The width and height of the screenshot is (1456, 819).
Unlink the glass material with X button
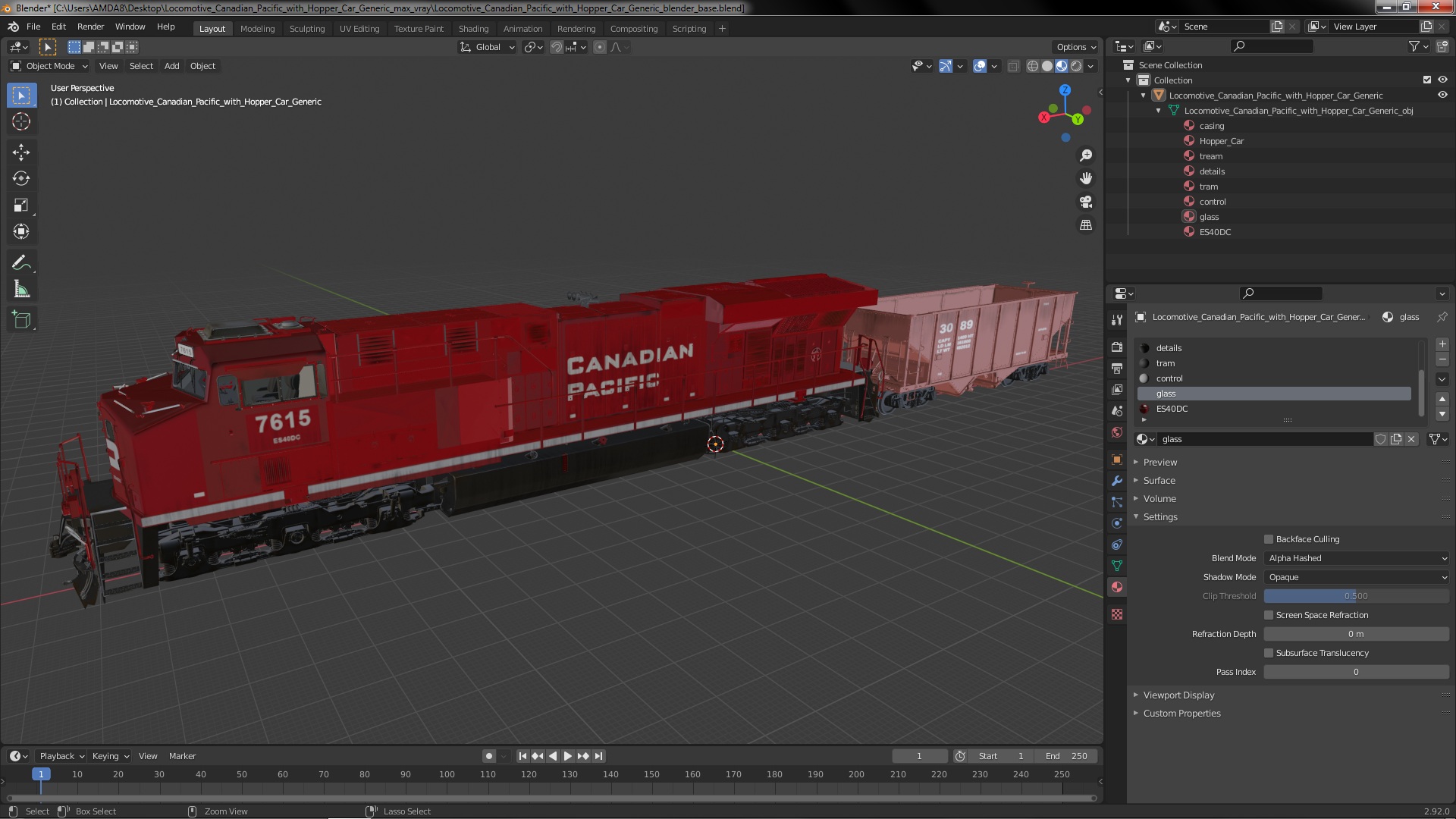pos(1411,439)
